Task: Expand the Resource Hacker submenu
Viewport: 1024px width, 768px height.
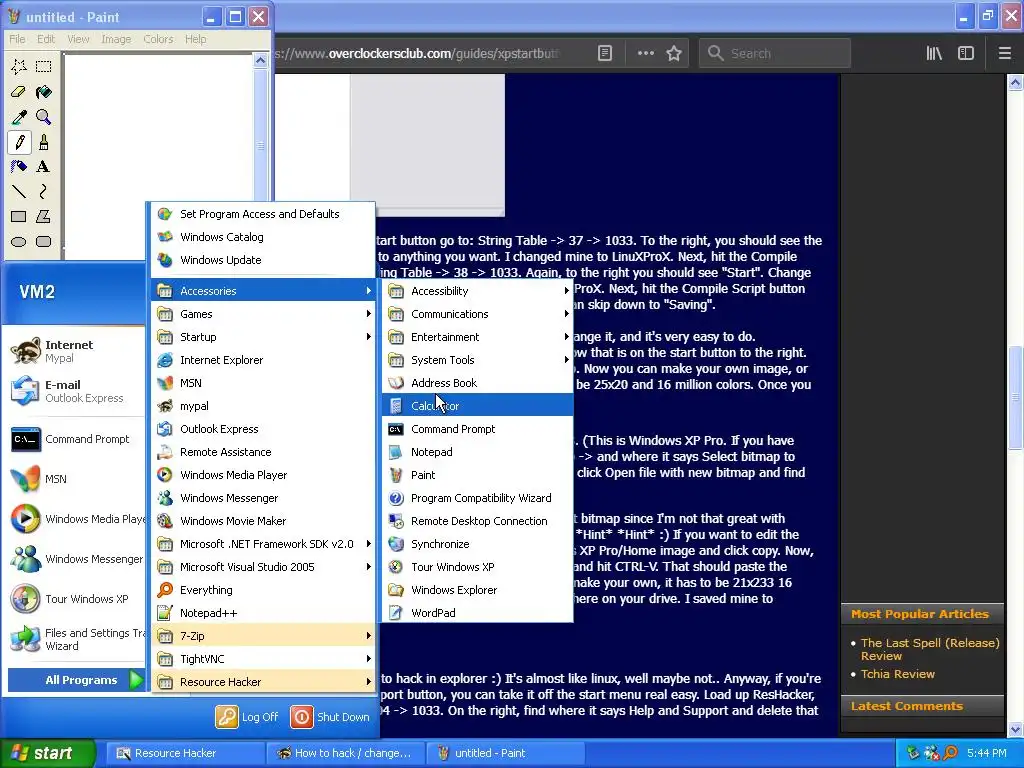Action: tap(264, 682)
